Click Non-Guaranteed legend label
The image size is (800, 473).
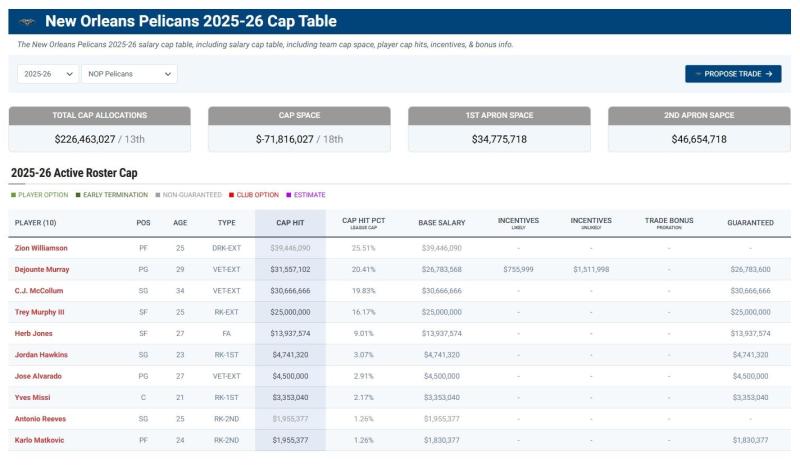coord(192,195)
